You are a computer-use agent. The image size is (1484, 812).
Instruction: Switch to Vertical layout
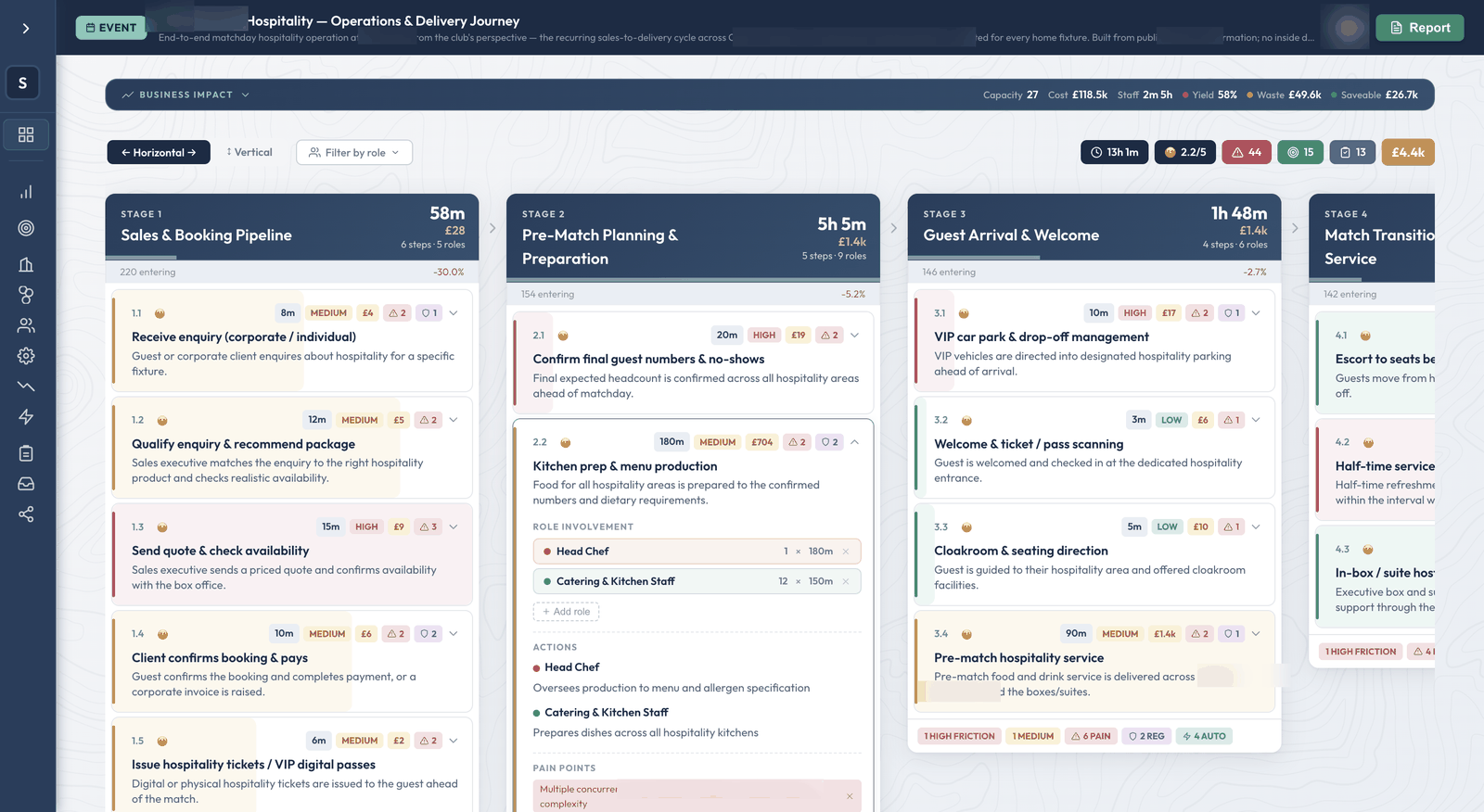pyautogui.click(x=249, y=152)
